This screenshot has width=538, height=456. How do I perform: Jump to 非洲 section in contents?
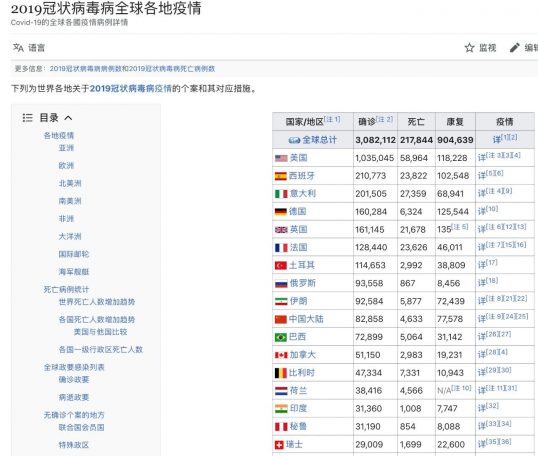[x=66, y=219]
